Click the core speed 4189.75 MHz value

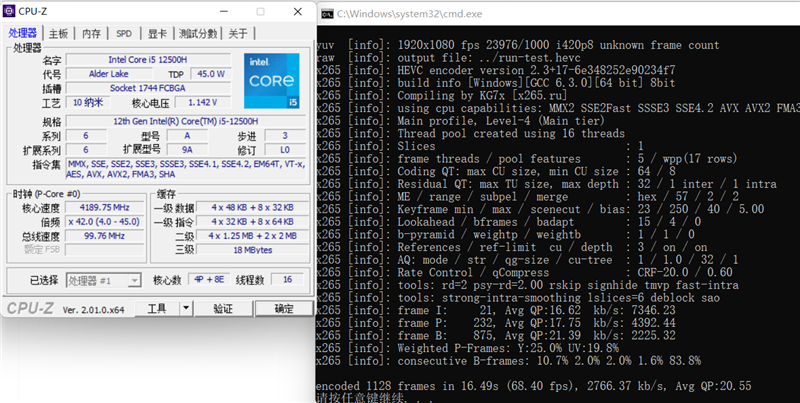(105, 207)
